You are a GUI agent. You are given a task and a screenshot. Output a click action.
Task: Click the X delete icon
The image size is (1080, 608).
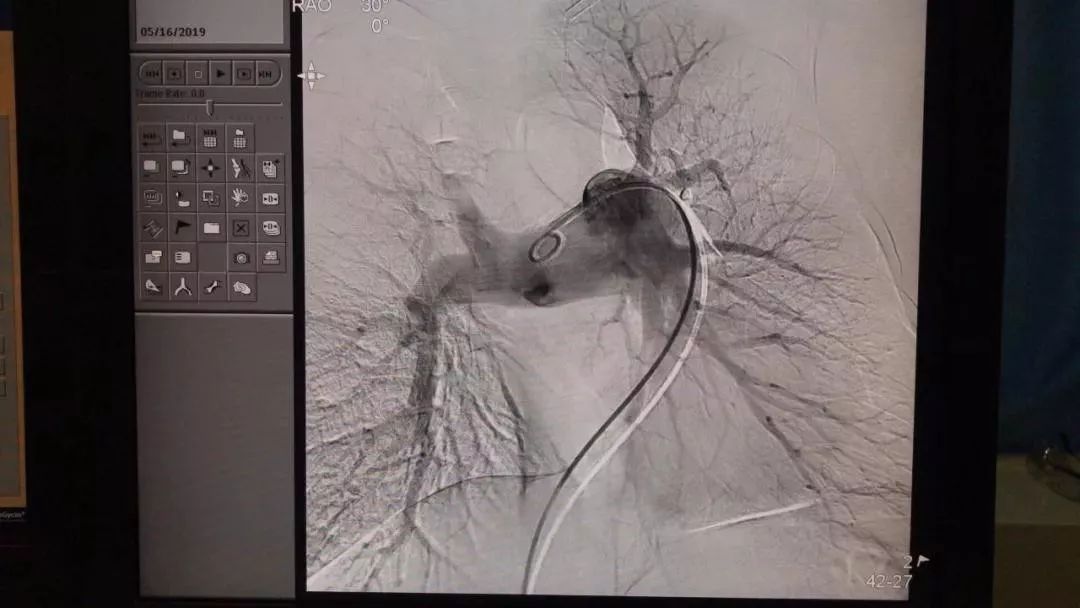click(240, 228)
